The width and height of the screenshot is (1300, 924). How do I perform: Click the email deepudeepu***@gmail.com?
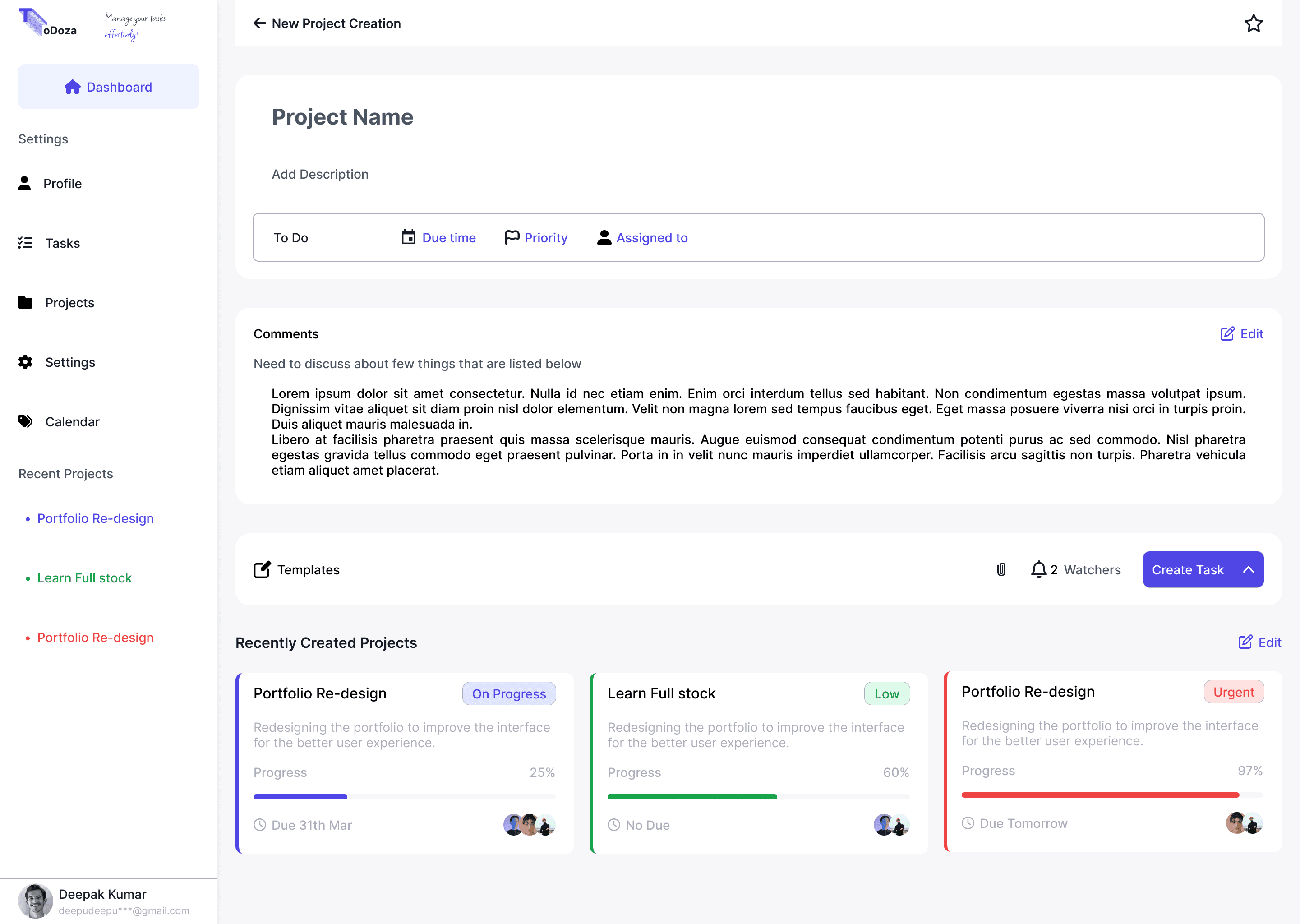tap(124, 910)
